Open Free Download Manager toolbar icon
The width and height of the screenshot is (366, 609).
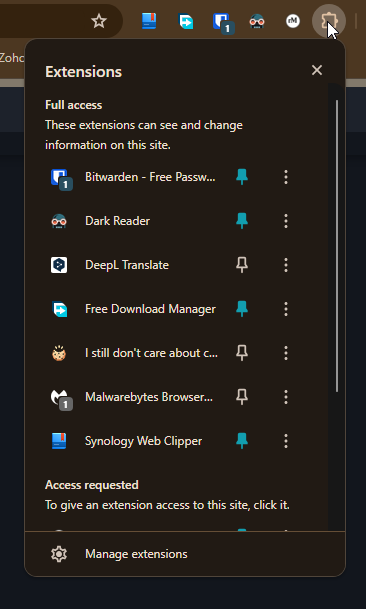[186, 21]
